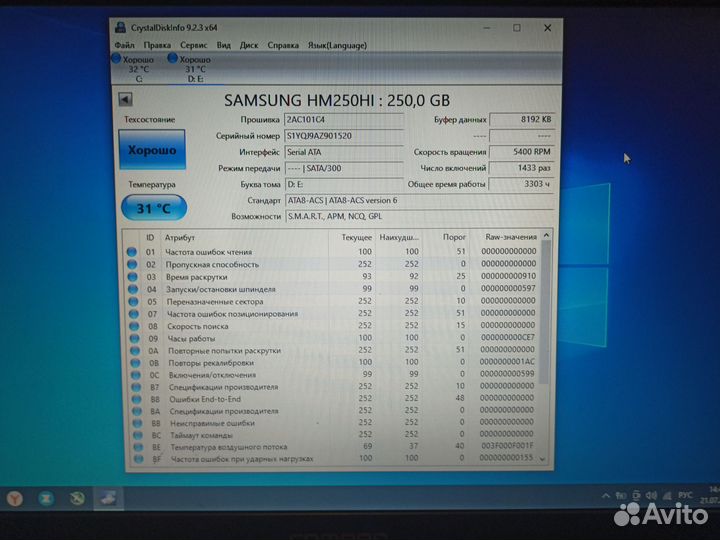The width and height of the screenshot is (720, 540).
Task: Click status icon for Ошибки End-to-End
Action: click(137, 399)
